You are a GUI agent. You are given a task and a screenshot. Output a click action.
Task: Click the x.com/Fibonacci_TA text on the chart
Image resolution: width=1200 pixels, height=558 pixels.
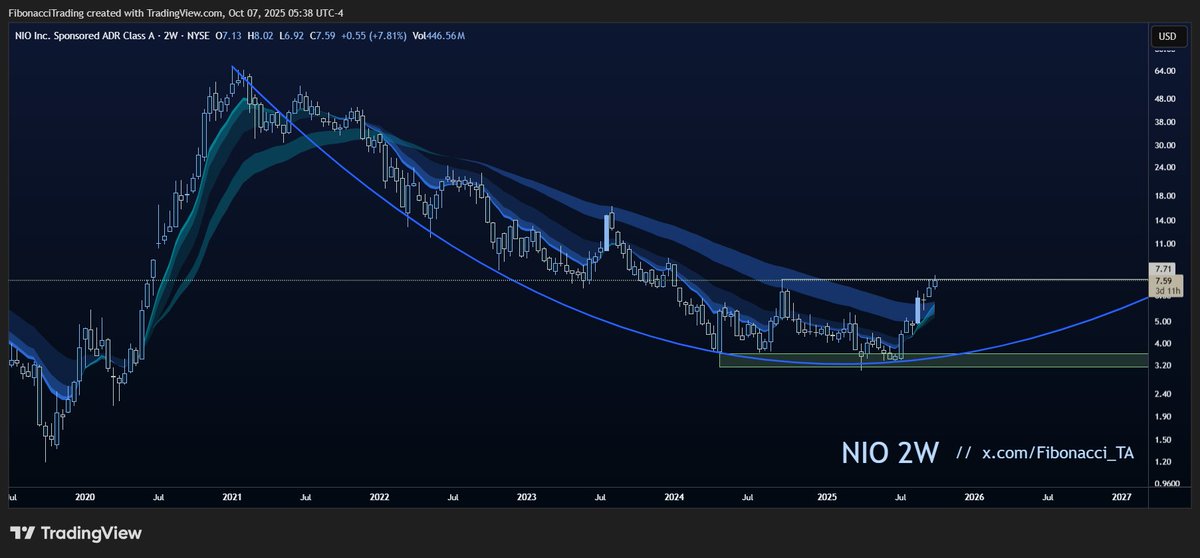(x=1057, y=453)
